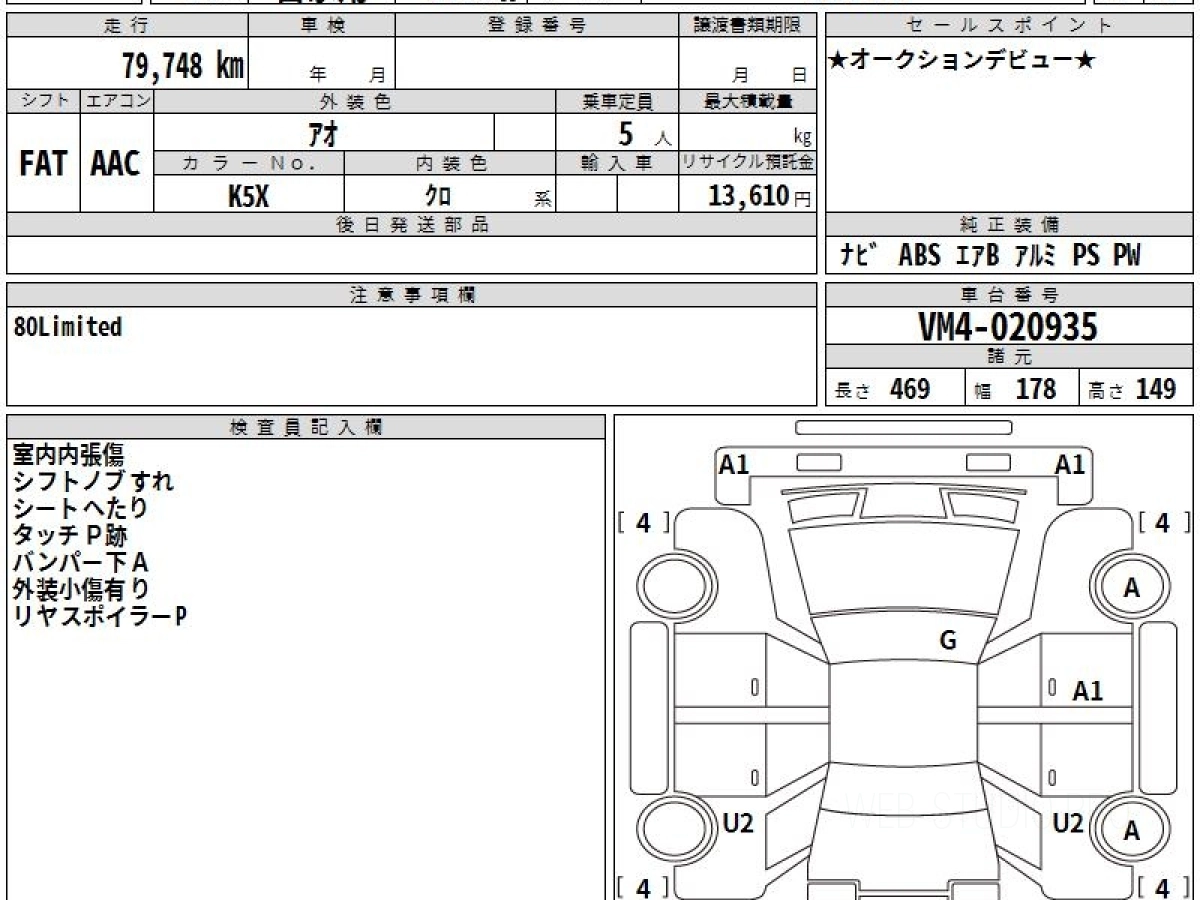The image size is (1200, 900).
Task: Click the A1 mark beside the right door
Action: click(1088, 690)
